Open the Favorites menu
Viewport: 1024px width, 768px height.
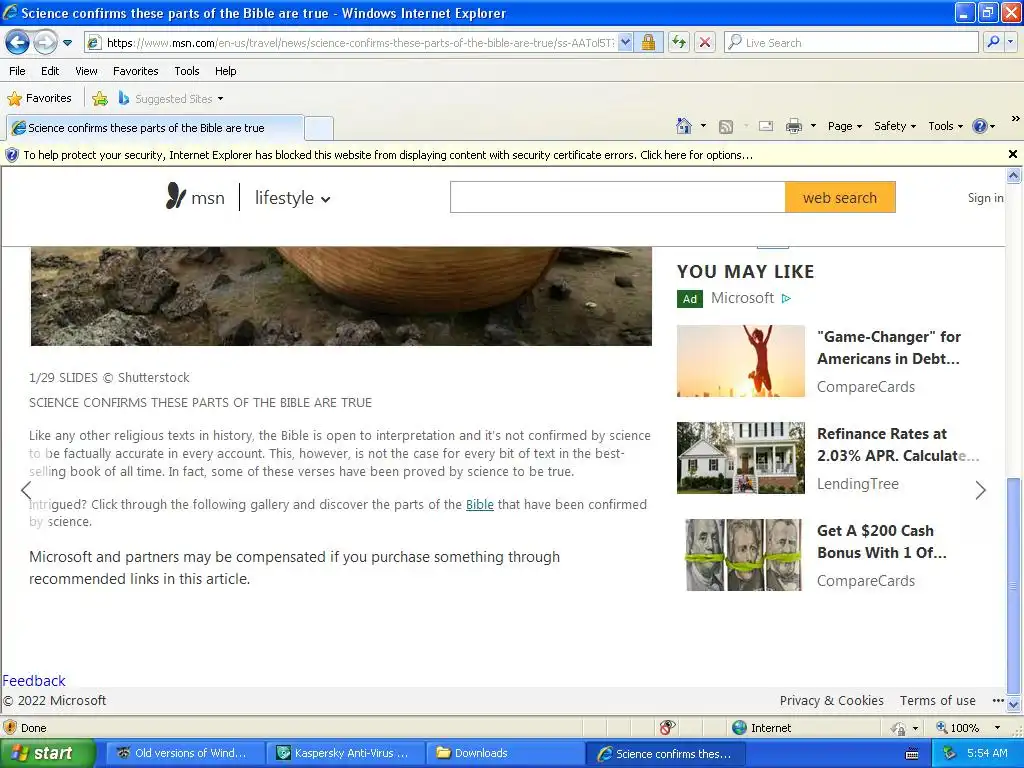pyautogui.click(x=136, y=71)
